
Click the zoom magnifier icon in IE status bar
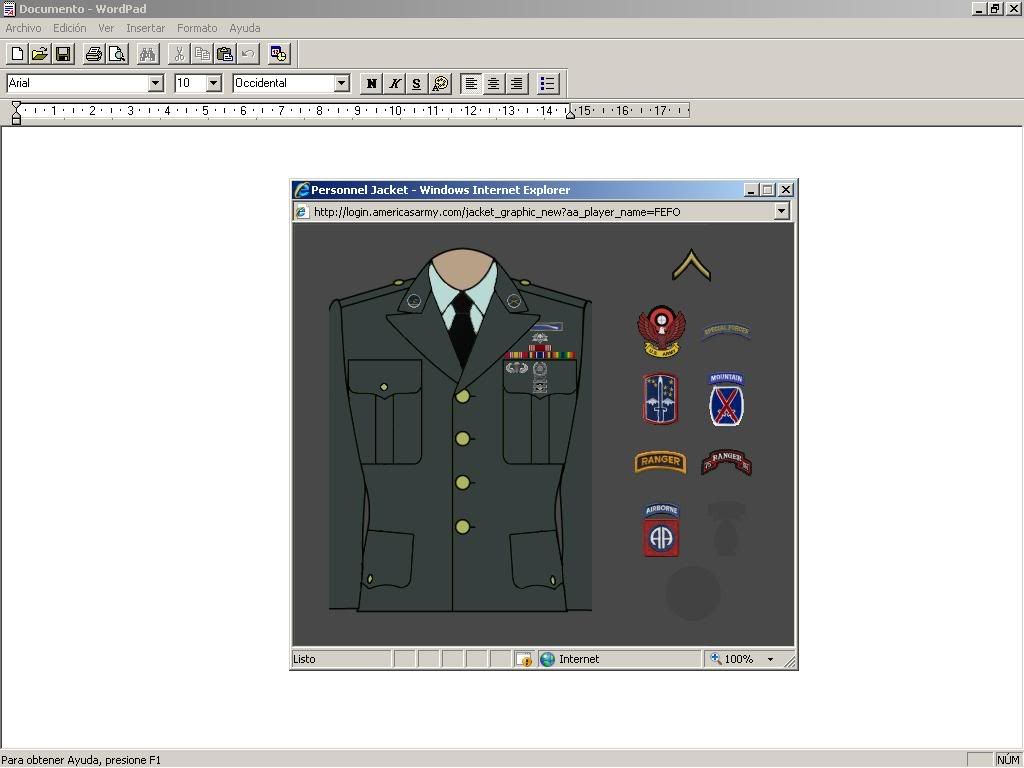tap(716, 658)
